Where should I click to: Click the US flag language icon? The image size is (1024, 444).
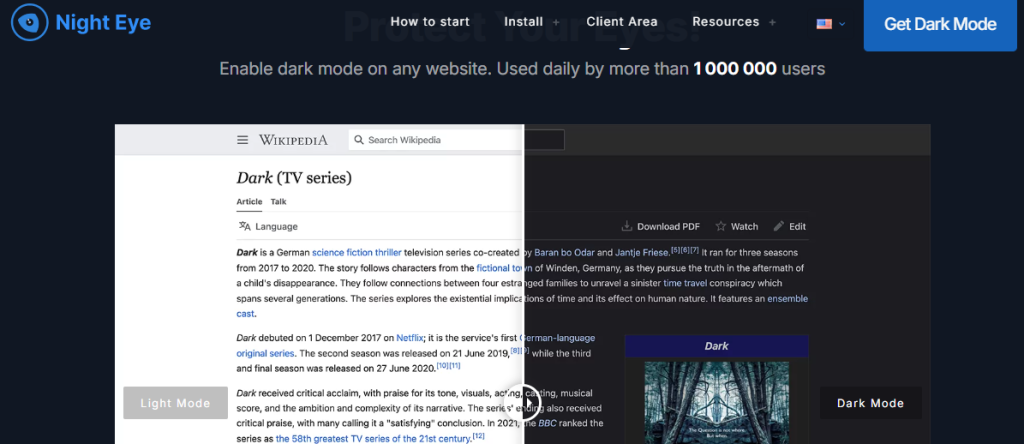pyautogui.click(x=824, y=24)
